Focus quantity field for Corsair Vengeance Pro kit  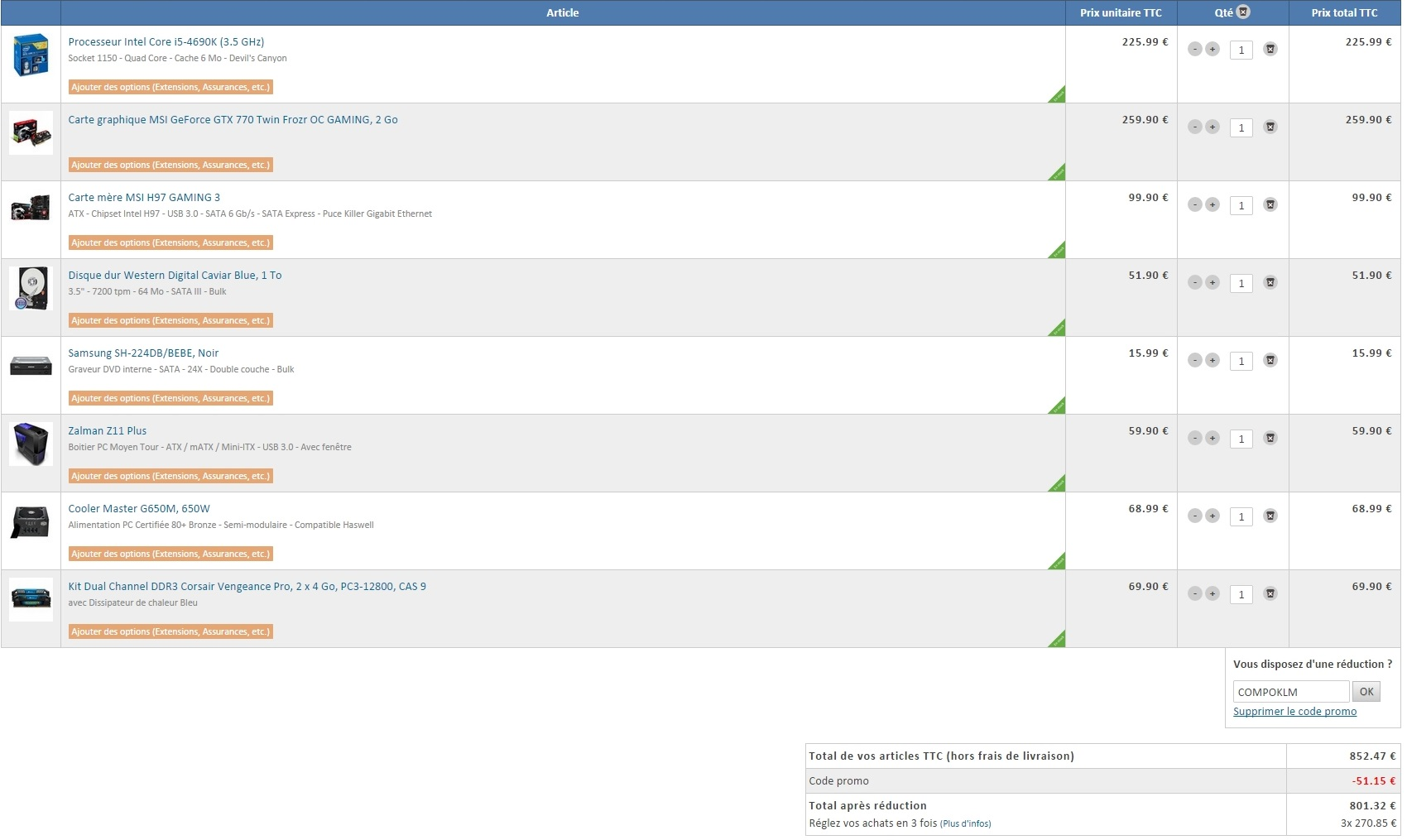(x=1241, y=594)
